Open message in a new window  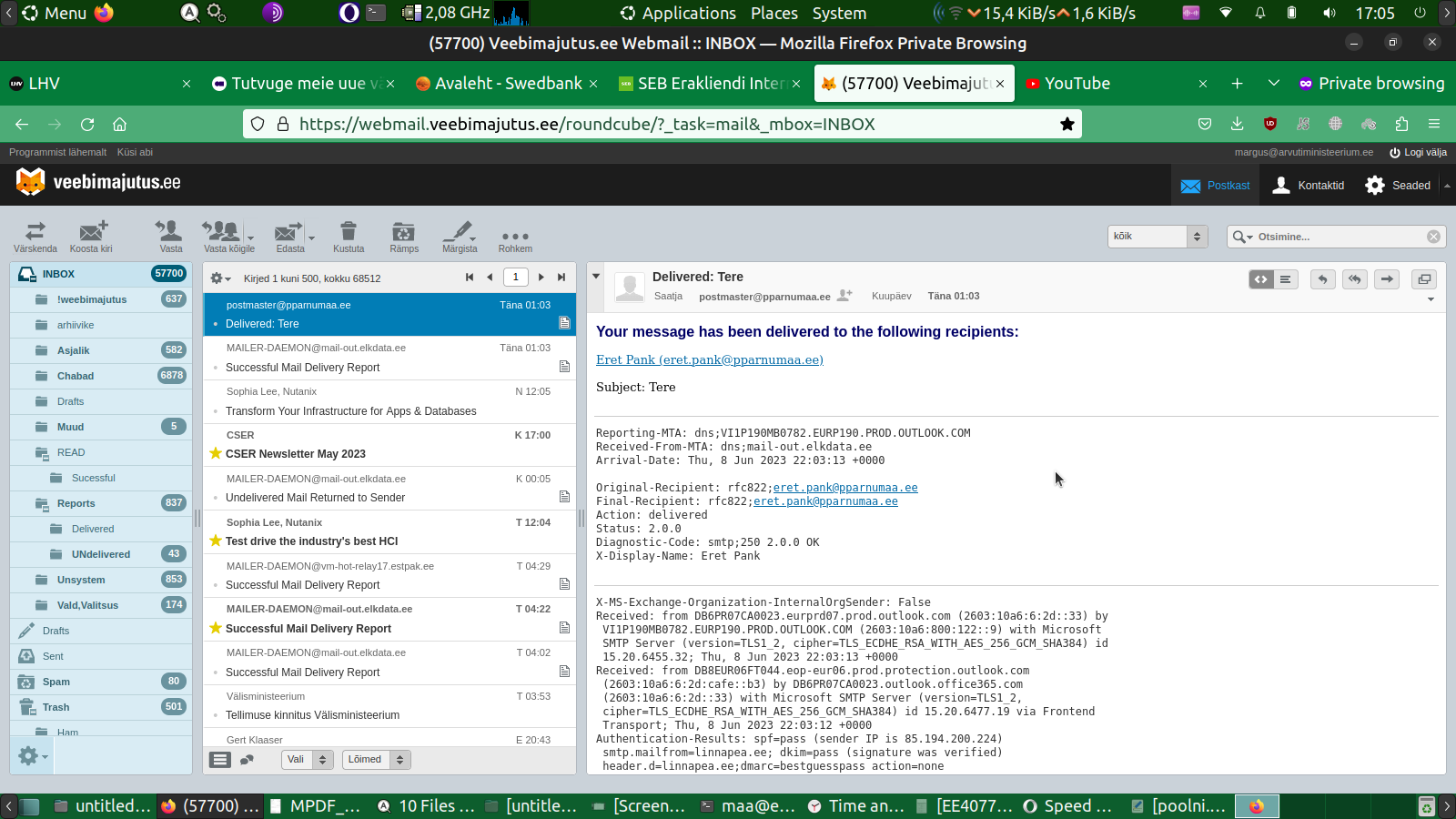pyautogui.click(x=1424, y=279)
